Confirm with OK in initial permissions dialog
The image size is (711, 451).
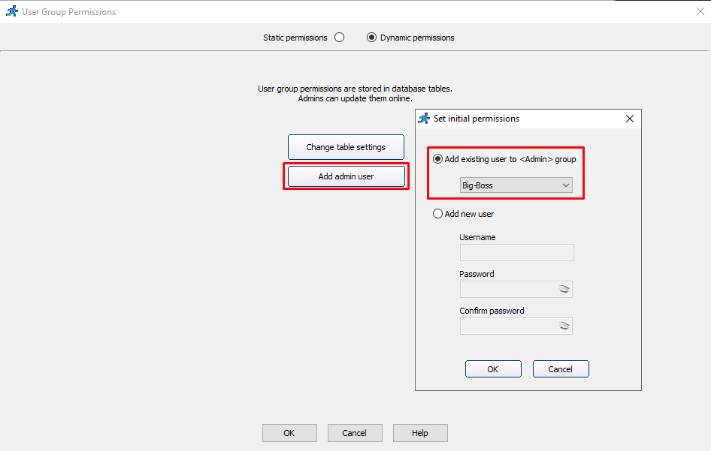493,368
